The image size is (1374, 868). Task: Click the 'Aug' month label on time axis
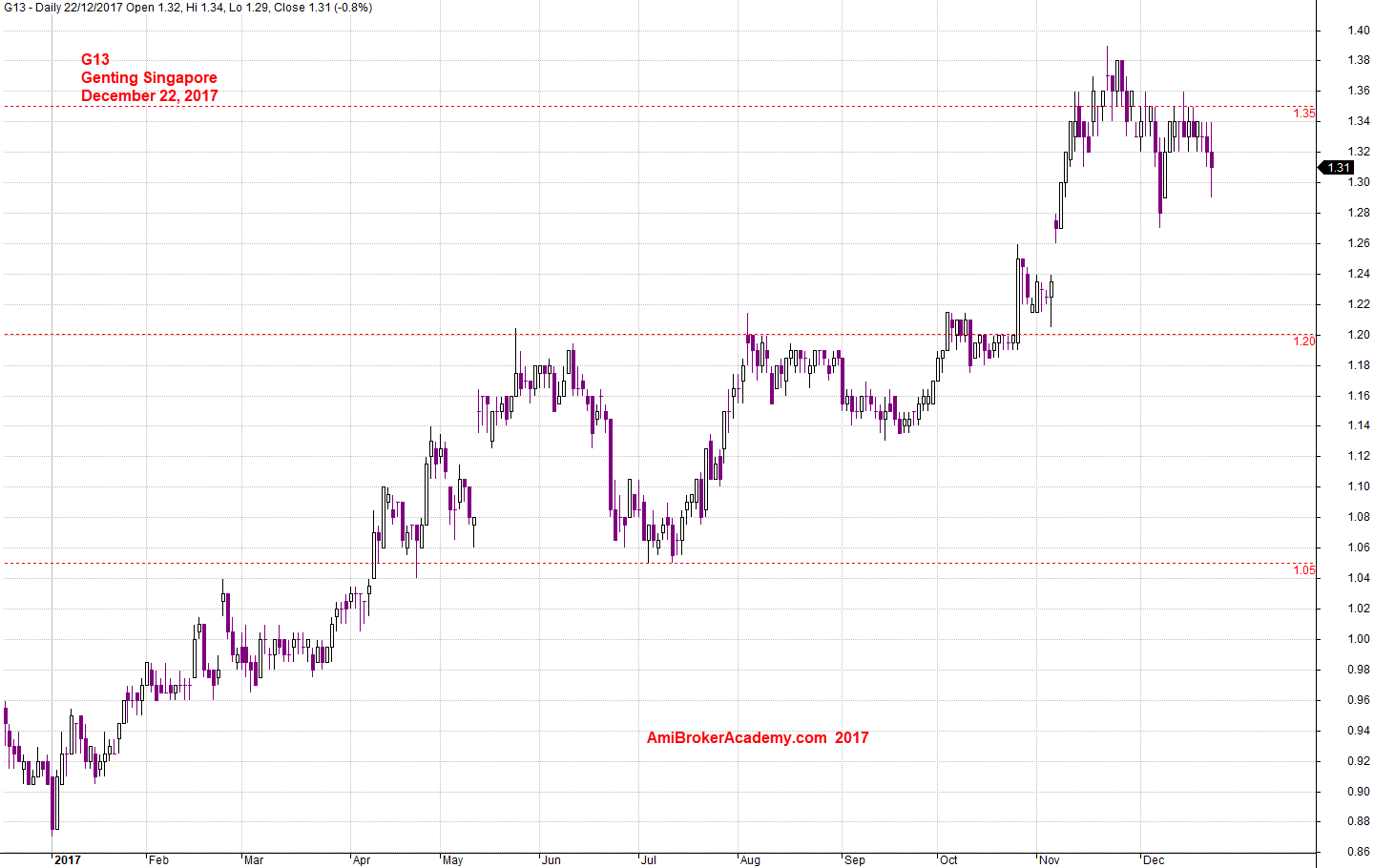pos(750,860)
